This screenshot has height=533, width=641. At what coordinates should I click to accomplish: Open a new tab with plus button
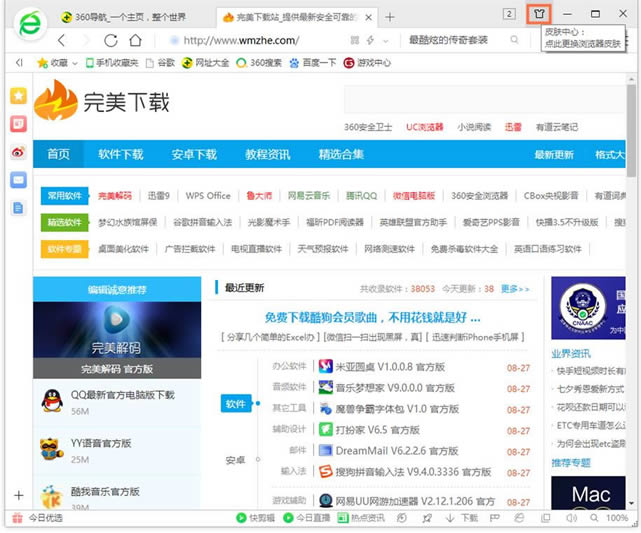390,17
